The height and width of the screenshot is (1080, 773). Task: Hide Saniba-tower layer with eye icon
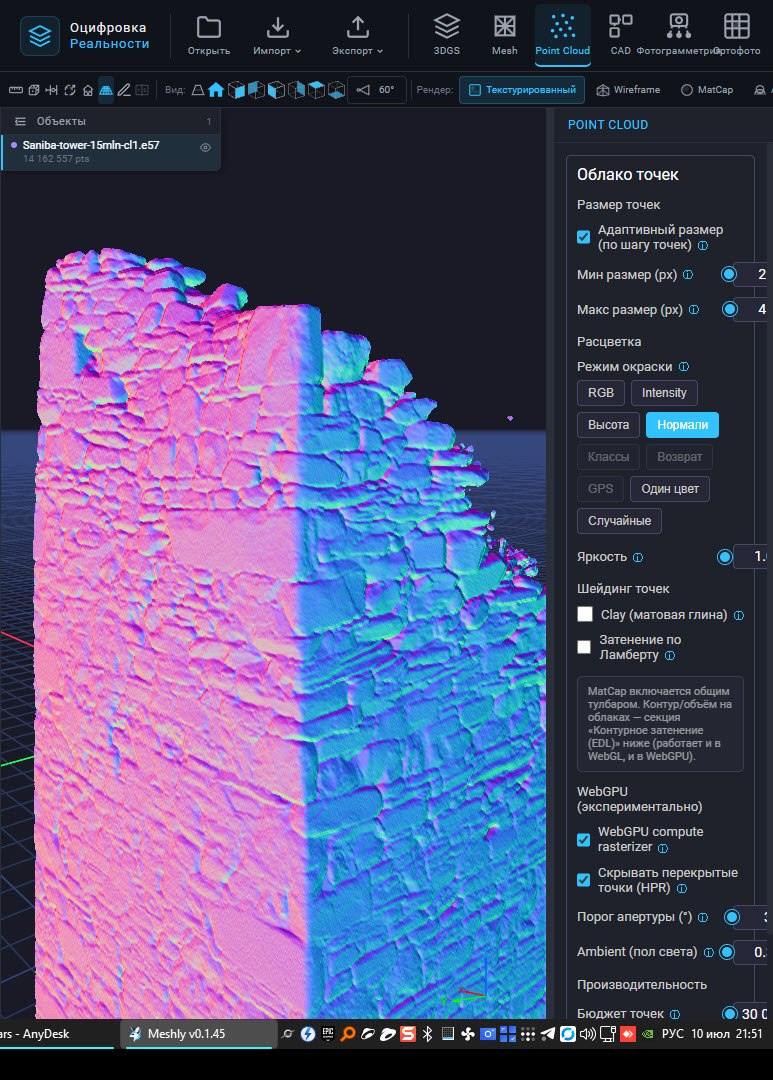point(205,147)
